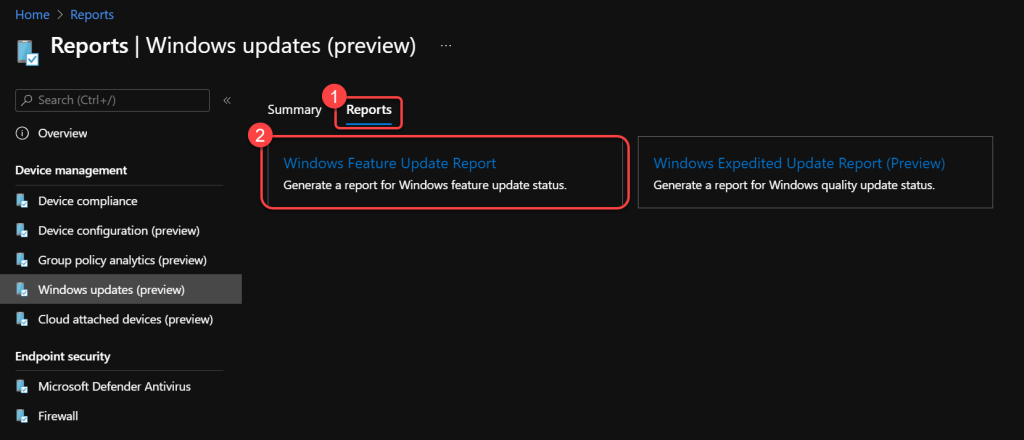The height and width of the screenshot is (440, 1024).
Task: Select Device compliance in sidebar
Action: [88, 201]
